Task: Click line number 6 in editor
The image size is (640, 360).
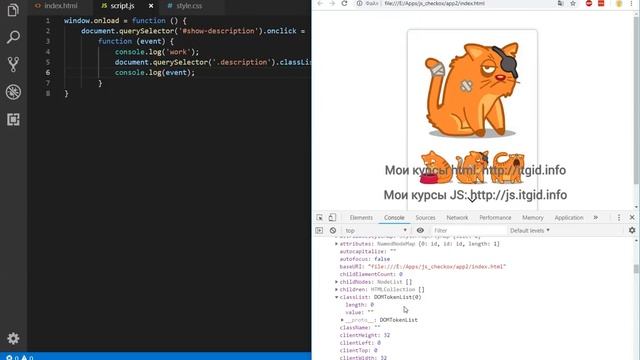Action: (x=48, y=72)
